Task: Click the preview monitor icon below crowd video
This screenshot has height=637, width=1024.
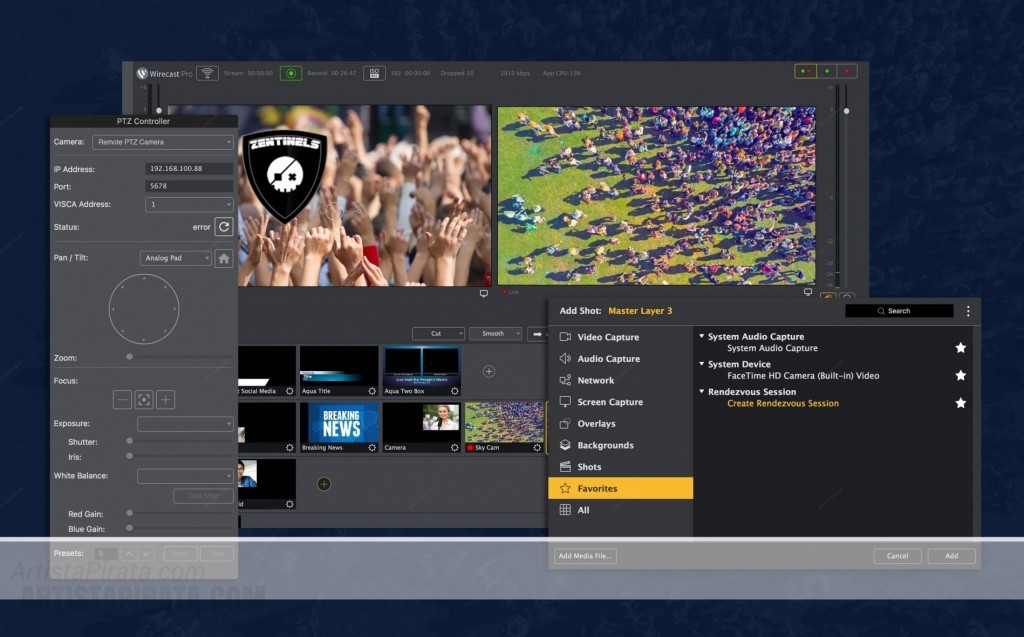Action: [484, 293]
